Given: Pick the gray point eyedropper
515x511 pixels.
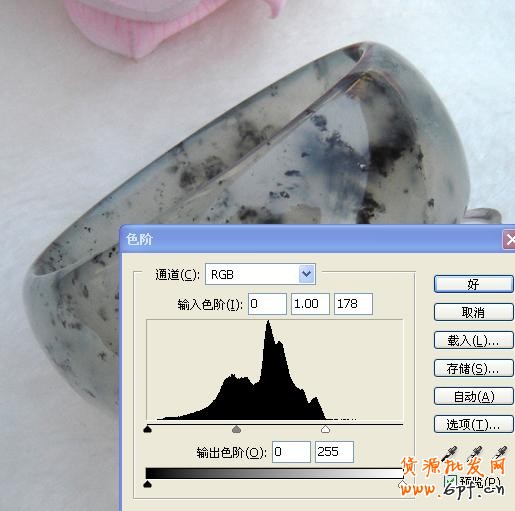Looking at the screenshot, I should tap(474, 455).
